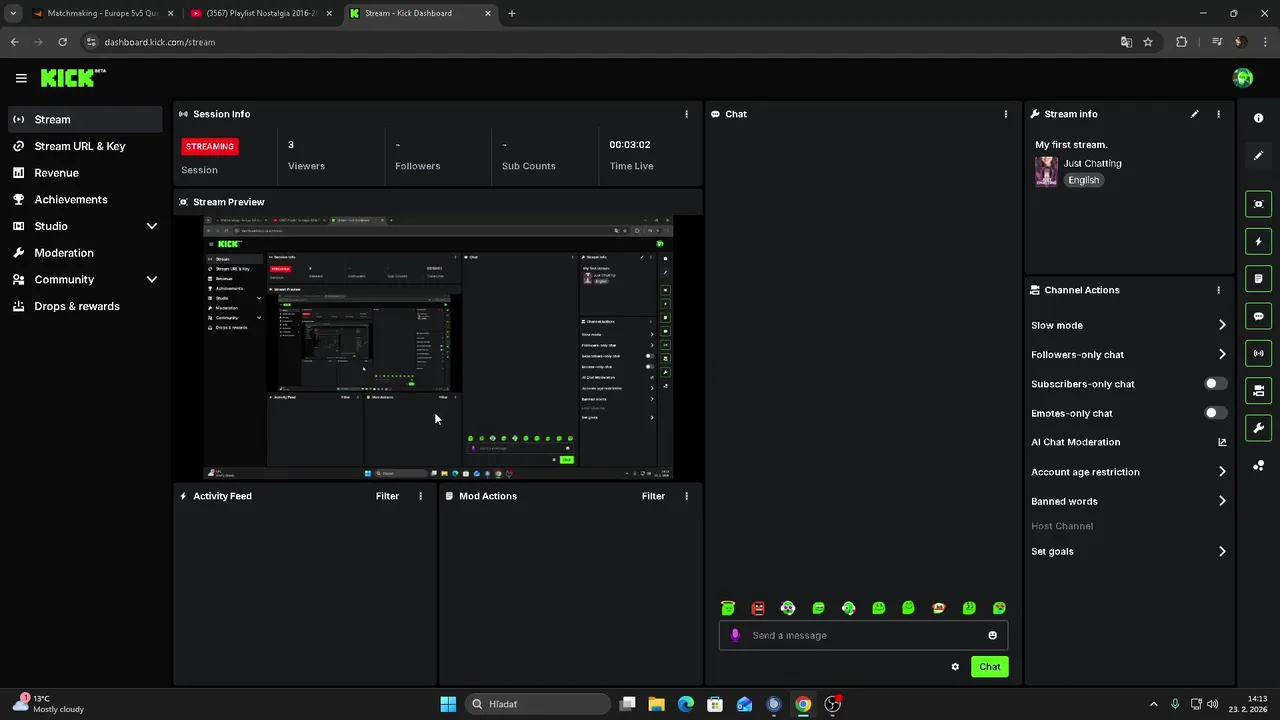Image resolution: width=1280 pixels, height=720 pixels.
Task: Insert the last emote in the row
Action: (999, 608)
